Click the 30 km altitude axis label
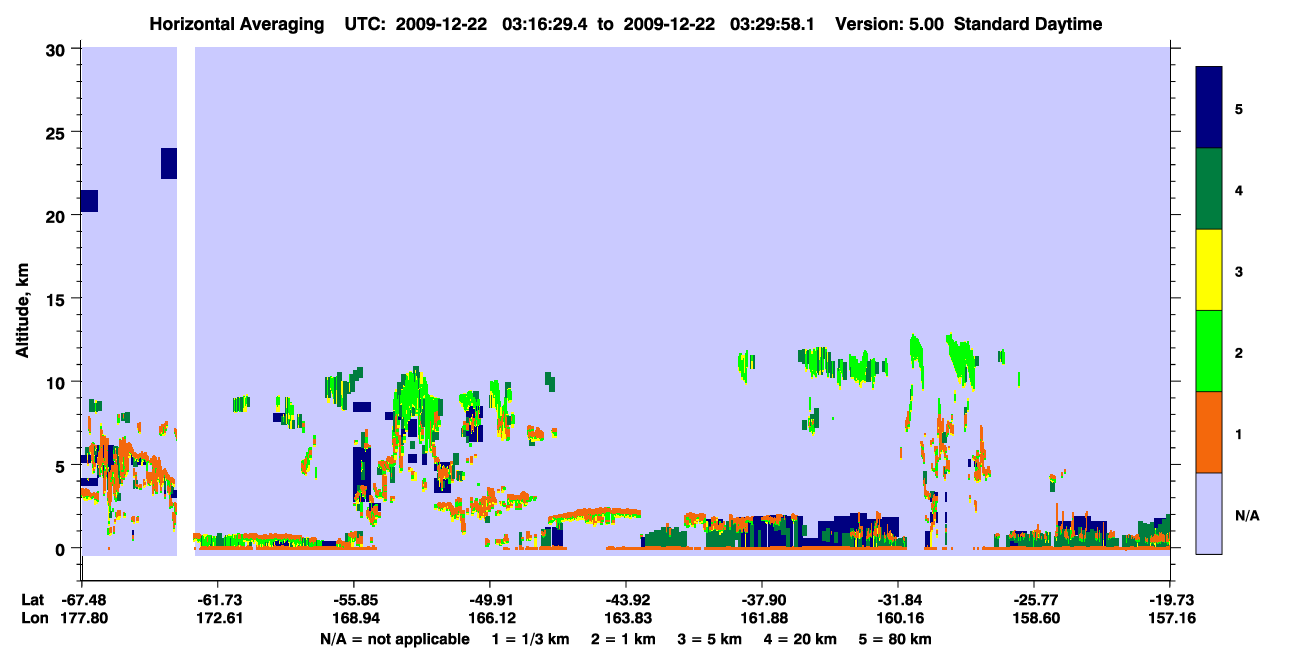Viewport: 1300px width, 667px height. (58, 49)
